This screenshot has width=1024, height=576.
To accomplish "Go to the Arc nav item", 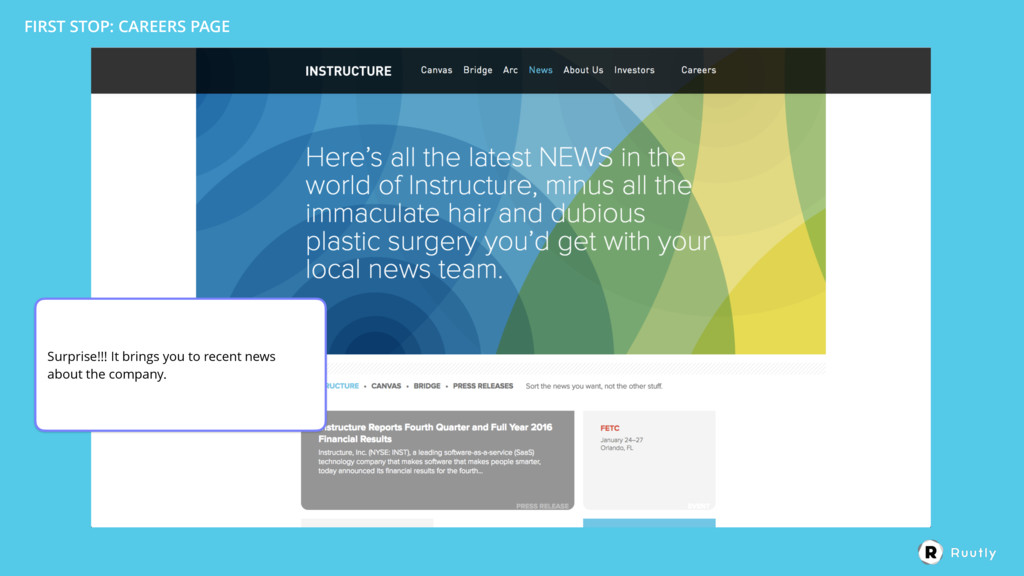I will click(x=510, y=70).
